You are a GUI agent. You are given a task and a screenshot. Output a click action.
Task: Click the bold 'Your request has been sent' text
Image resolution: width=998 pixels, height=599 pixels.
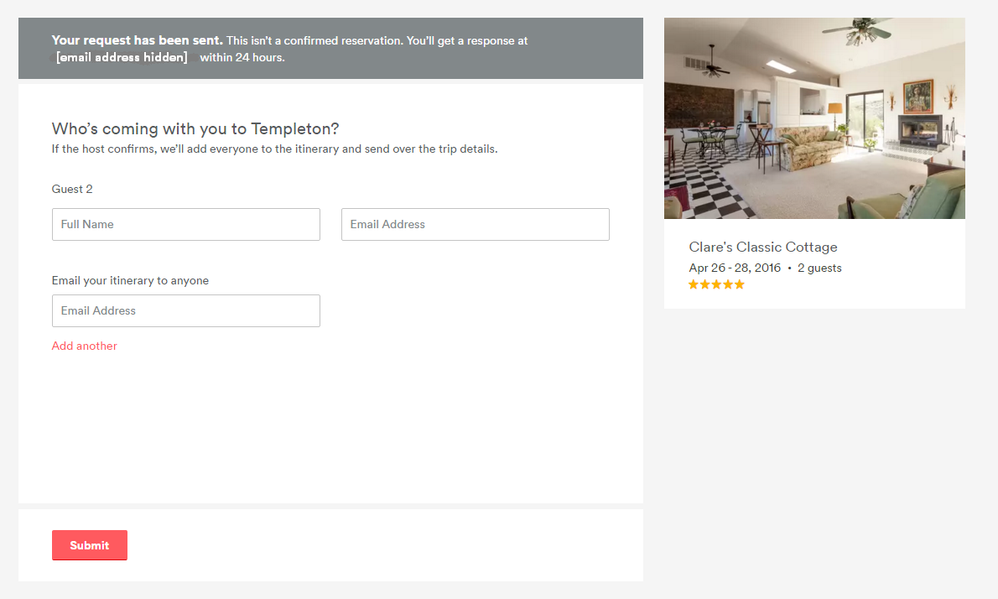tap(137, 41)
